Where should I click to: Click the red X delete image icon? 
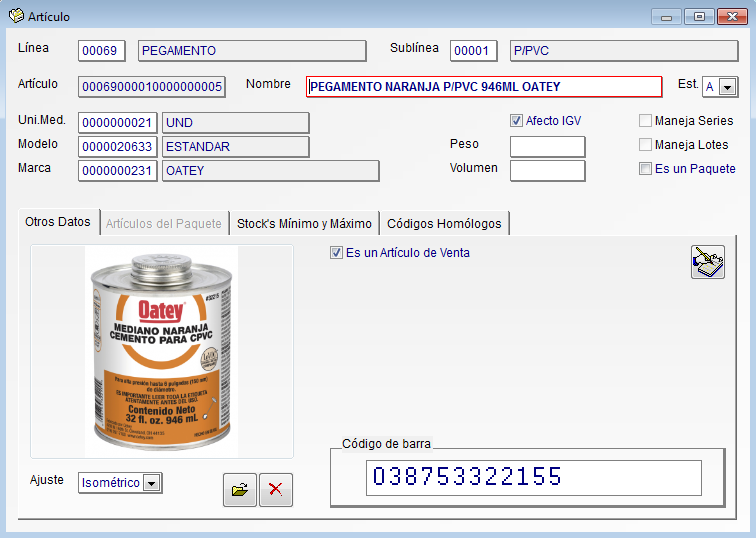[276, 490]
